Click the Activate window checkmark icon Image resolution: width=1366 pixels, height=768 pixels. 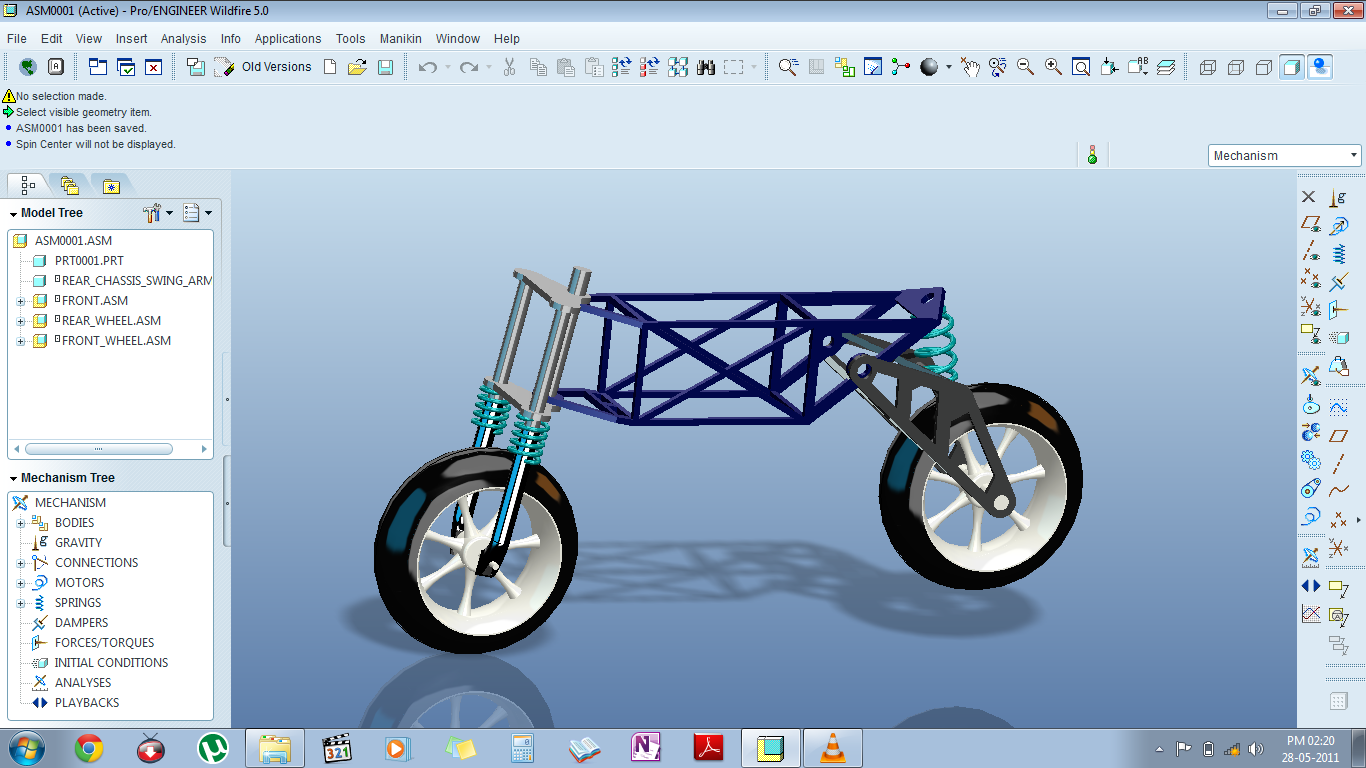click(x=126, y=67)
